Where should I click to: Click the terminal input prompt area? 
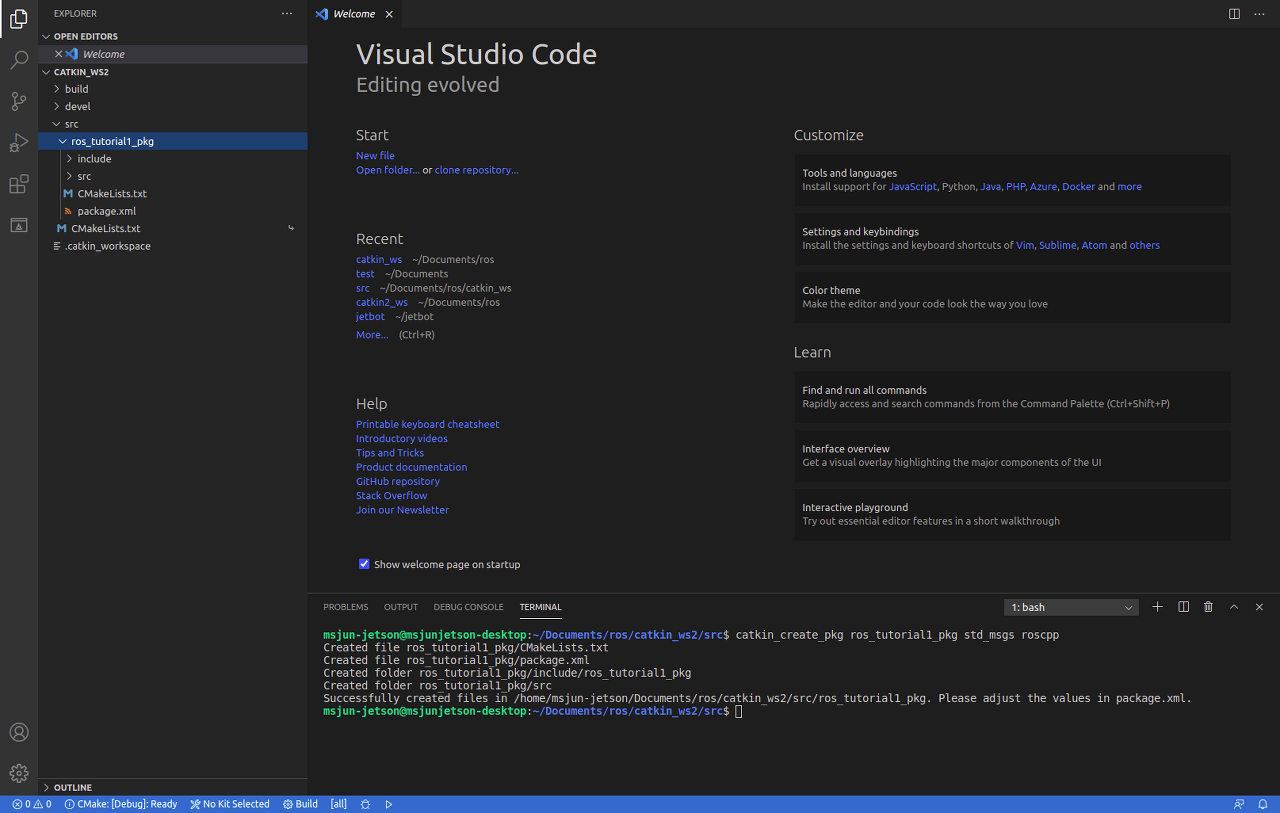click(739, 711)
